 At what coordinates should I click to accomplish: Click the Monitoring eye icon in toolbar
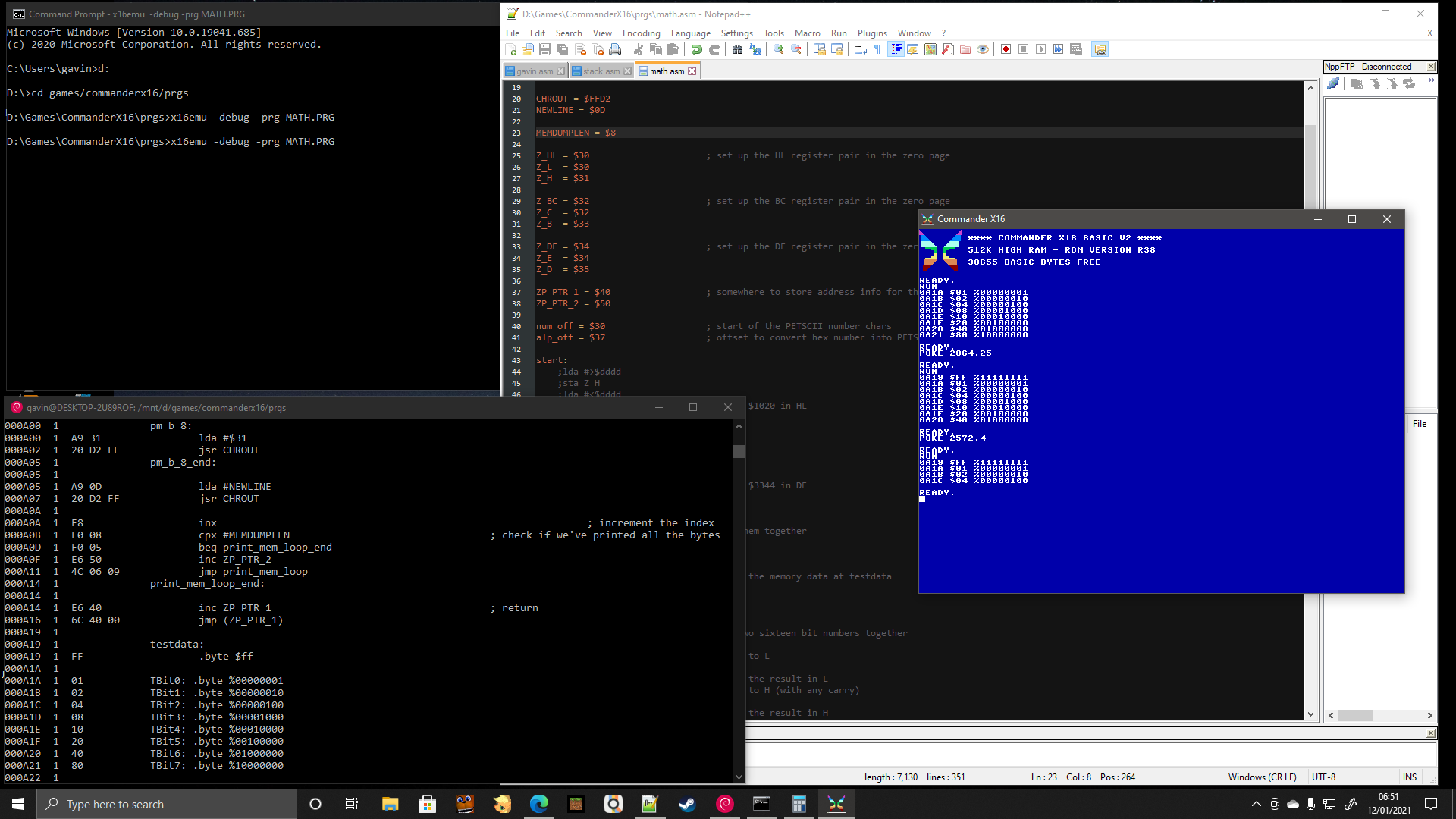click(x=983, y=49)
